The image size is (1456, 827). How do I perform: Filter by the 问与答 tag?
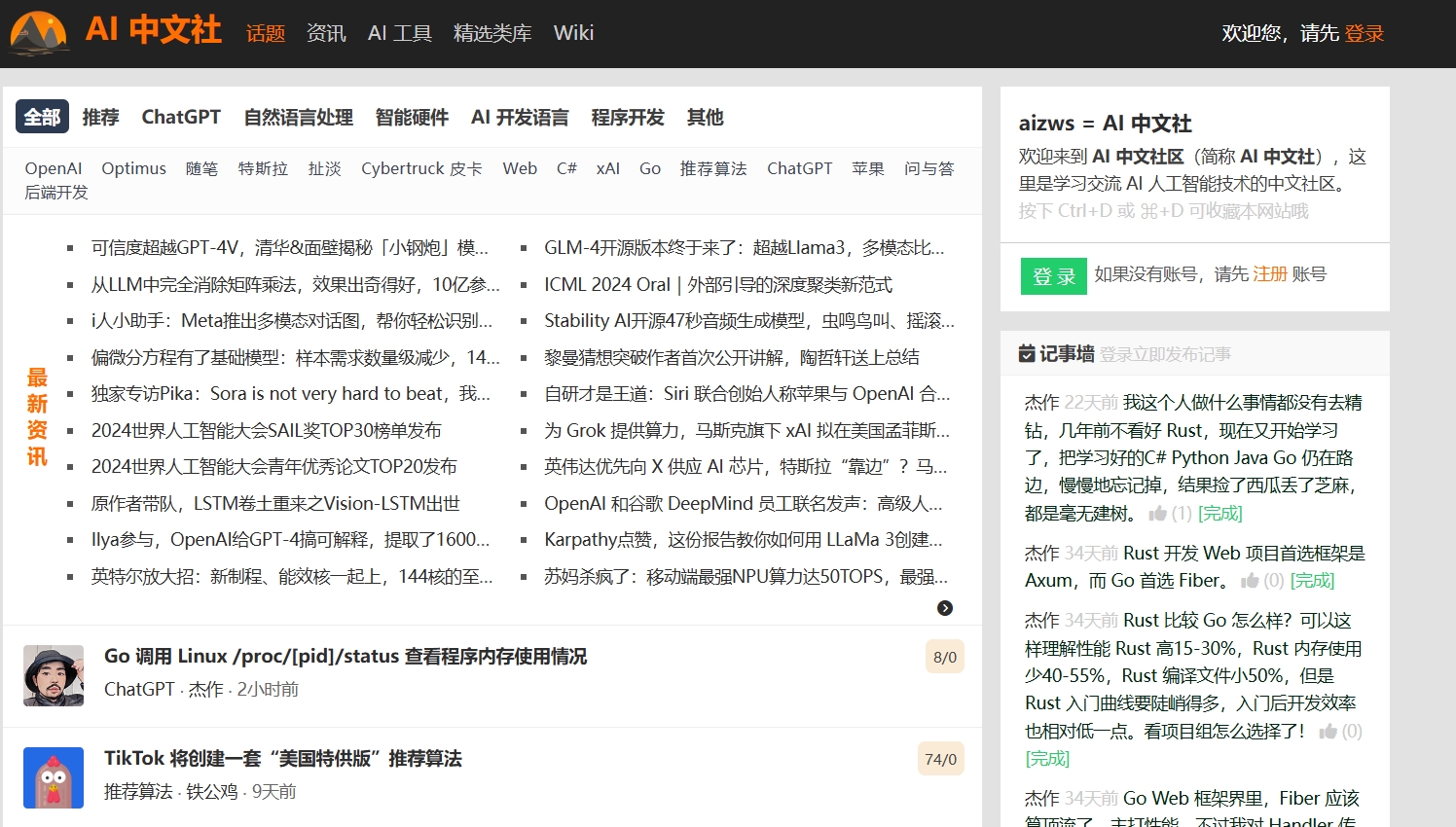(x=928, y=168)
